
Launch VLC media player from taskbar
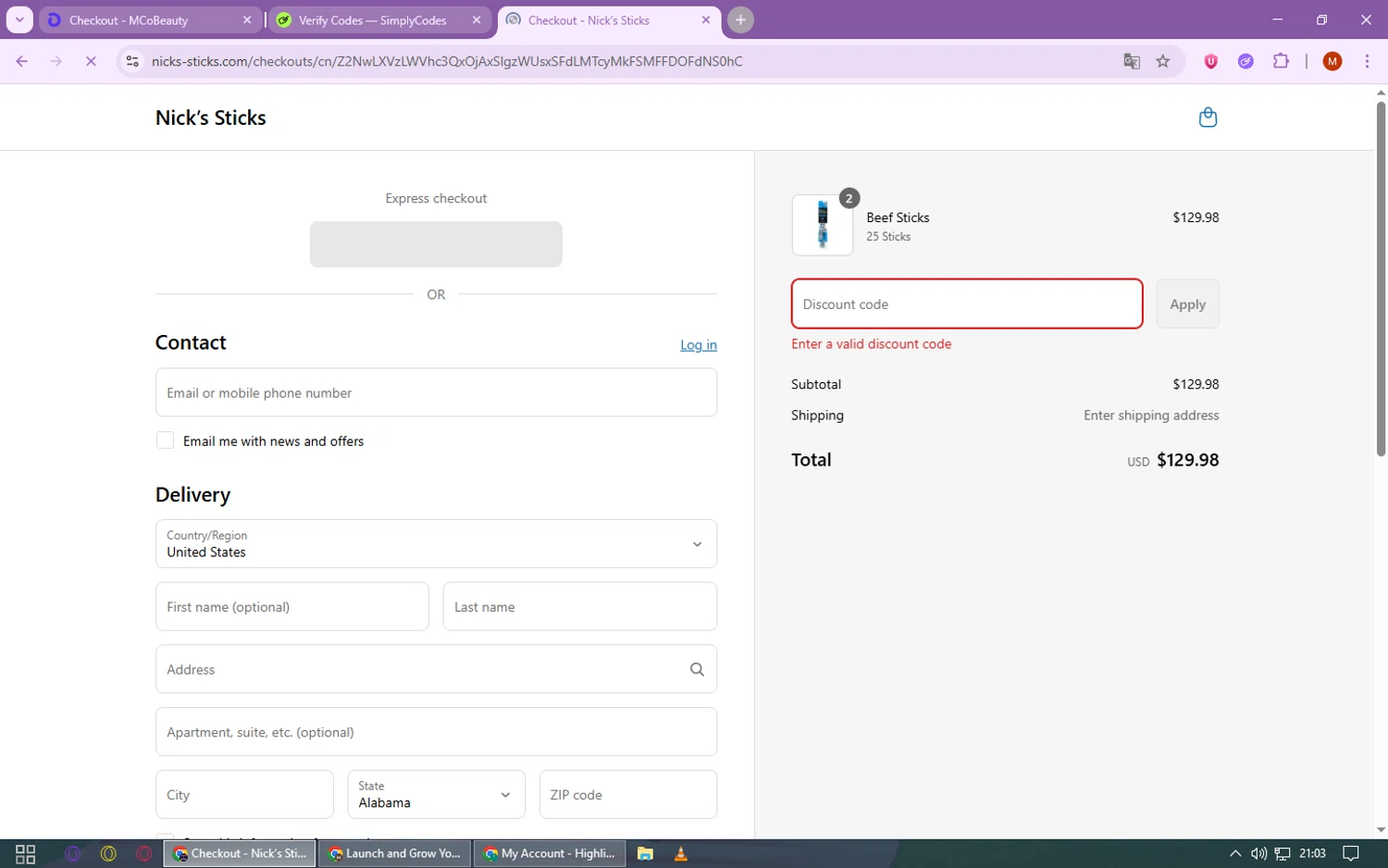click(680, 853)
